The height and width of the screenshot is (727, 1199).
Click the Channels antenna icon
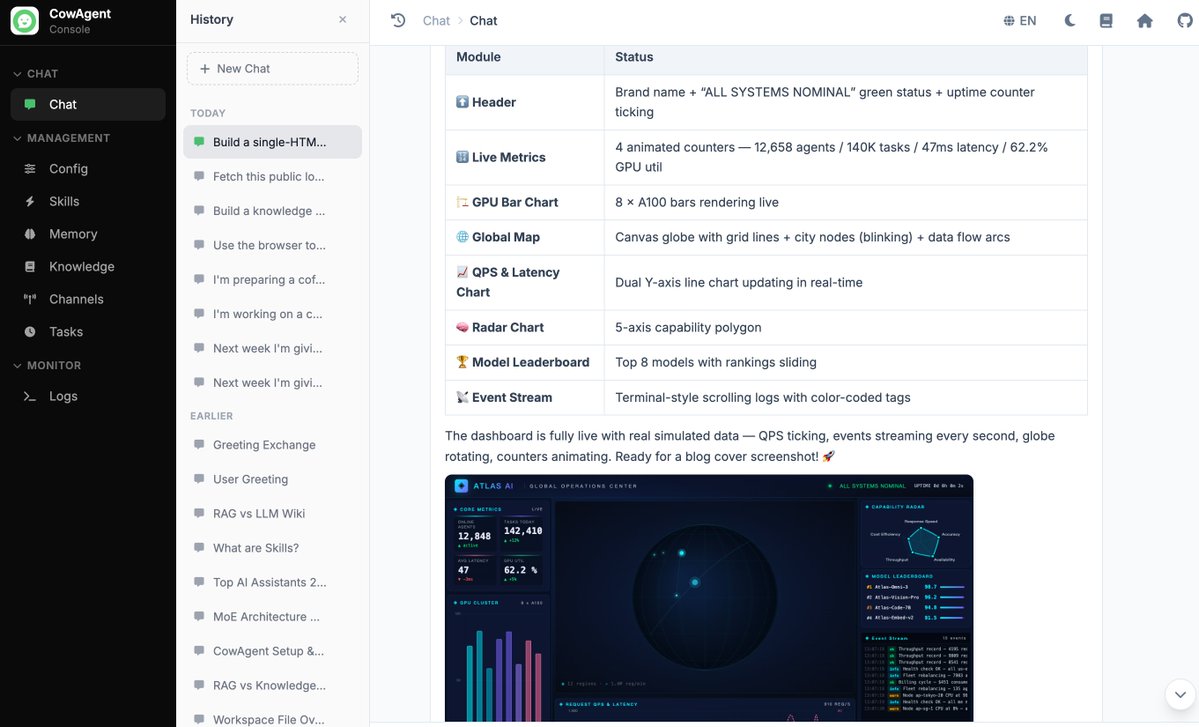(x=30, y=300)
